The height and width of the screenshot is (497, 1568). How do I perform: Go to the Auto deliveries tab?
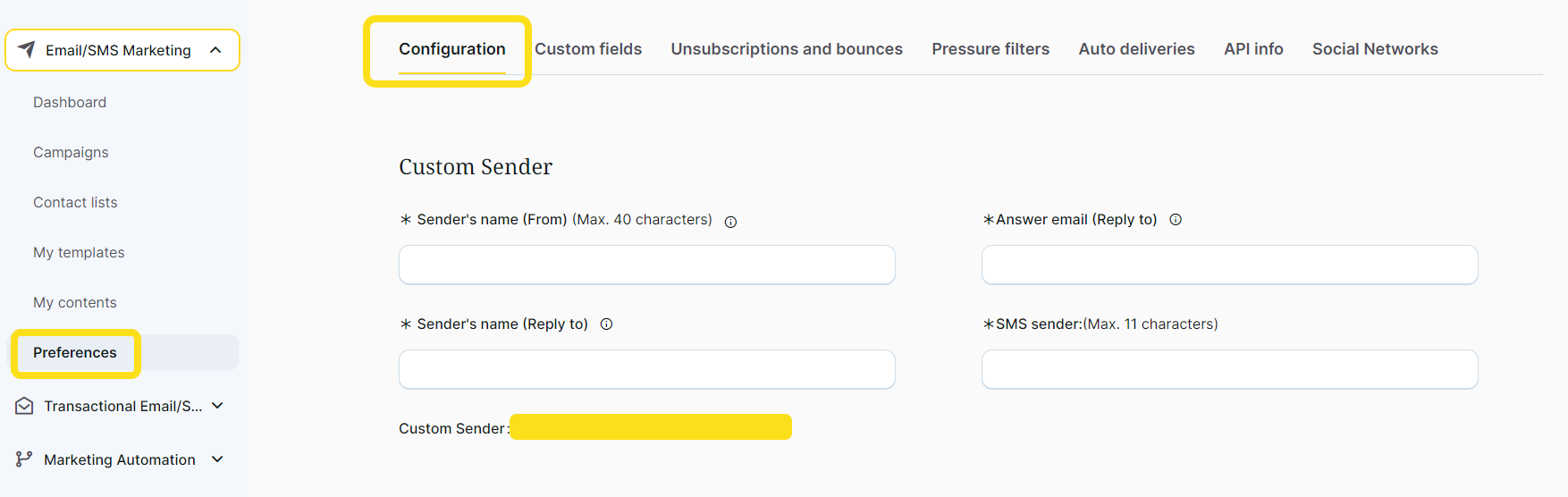pyautogui.click(x=1136, y=49)
